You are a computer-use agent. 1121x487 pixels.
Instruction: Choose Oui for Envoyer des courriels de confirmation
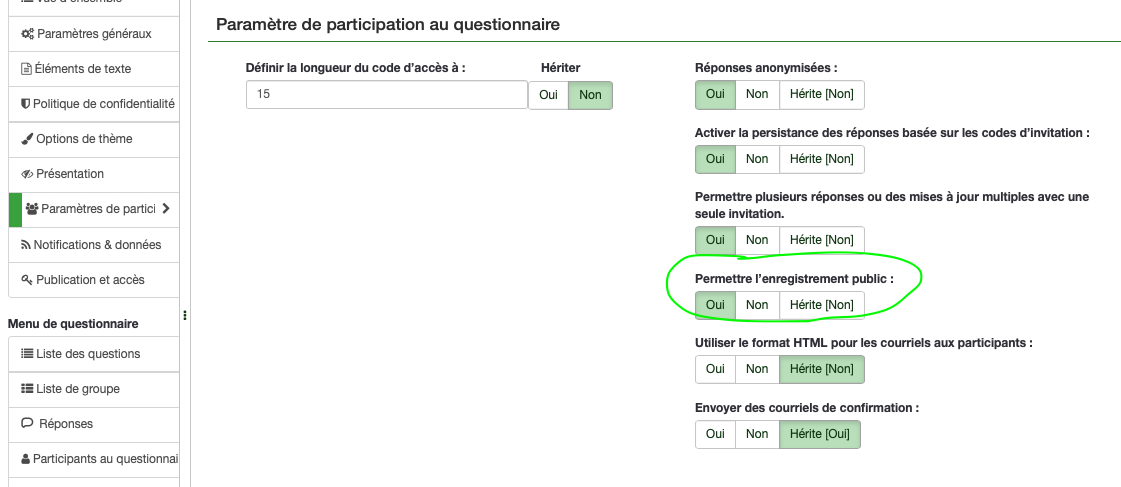pyautogui.click(x=715, y=434)
